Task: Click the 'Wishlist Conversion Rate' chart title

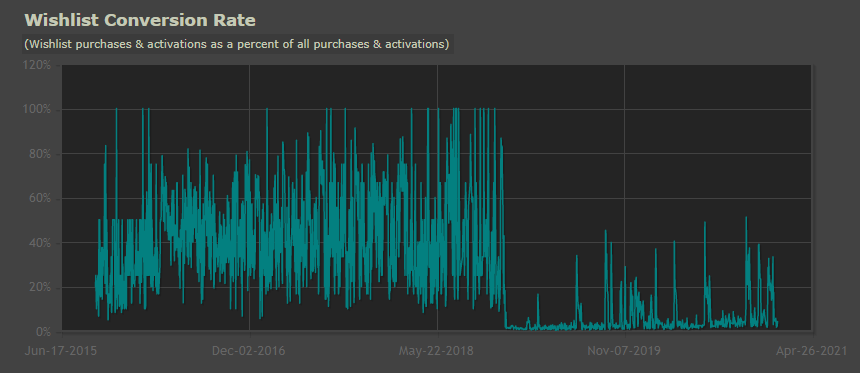Action: (140, 20)
